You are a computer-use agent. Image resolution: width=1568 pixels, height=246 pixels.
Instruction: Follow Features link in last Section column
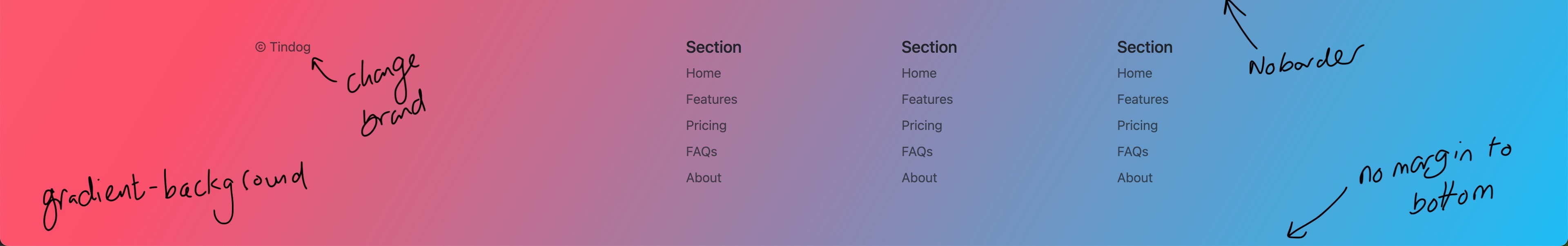pyautogui.click(x=1142, y=99)
